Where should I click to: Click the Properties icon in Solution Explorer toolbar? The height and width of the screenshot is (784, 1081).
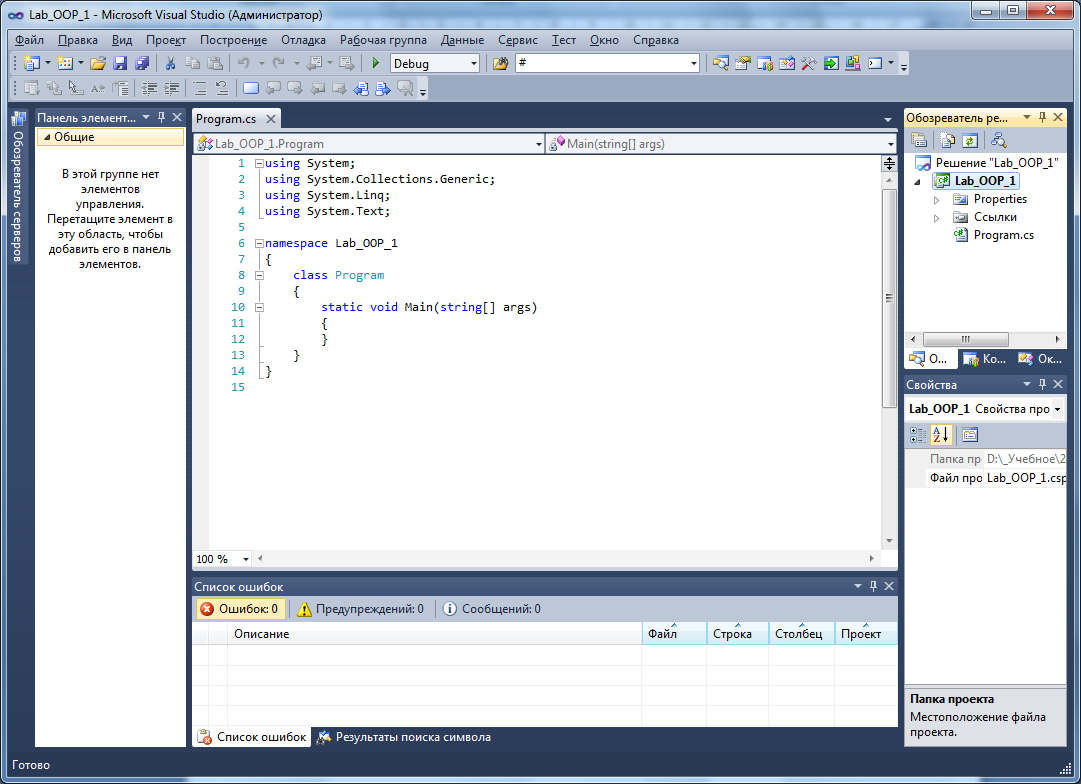click(919, 141)
